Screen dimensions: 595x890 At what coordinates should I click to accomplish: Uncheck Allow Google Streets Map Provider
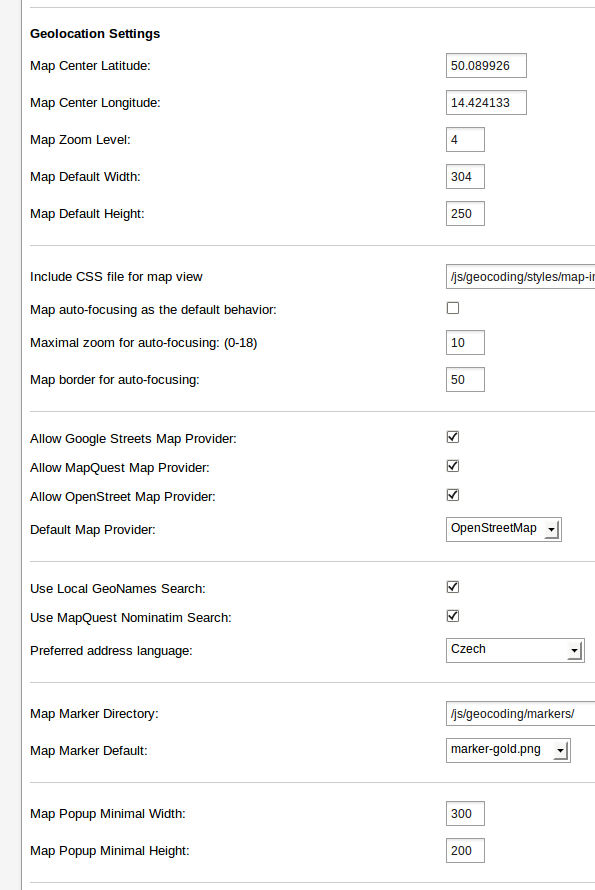pyautogui.click(x=452, y=437)
